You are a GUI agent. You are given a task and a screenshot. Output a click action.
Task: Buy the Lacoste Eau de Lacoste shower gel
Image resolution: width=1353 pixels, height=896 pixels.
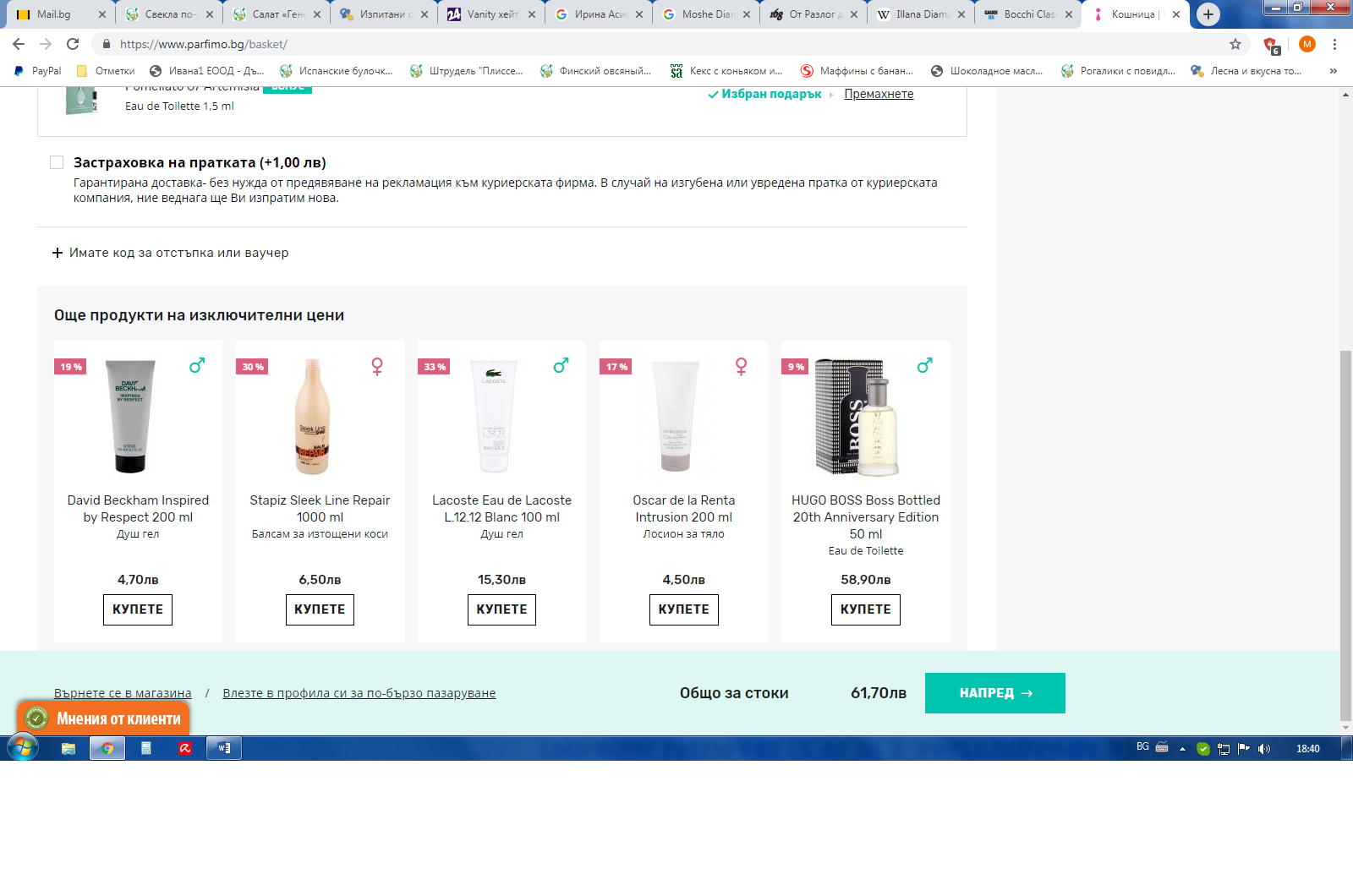(x=501, y=609)
